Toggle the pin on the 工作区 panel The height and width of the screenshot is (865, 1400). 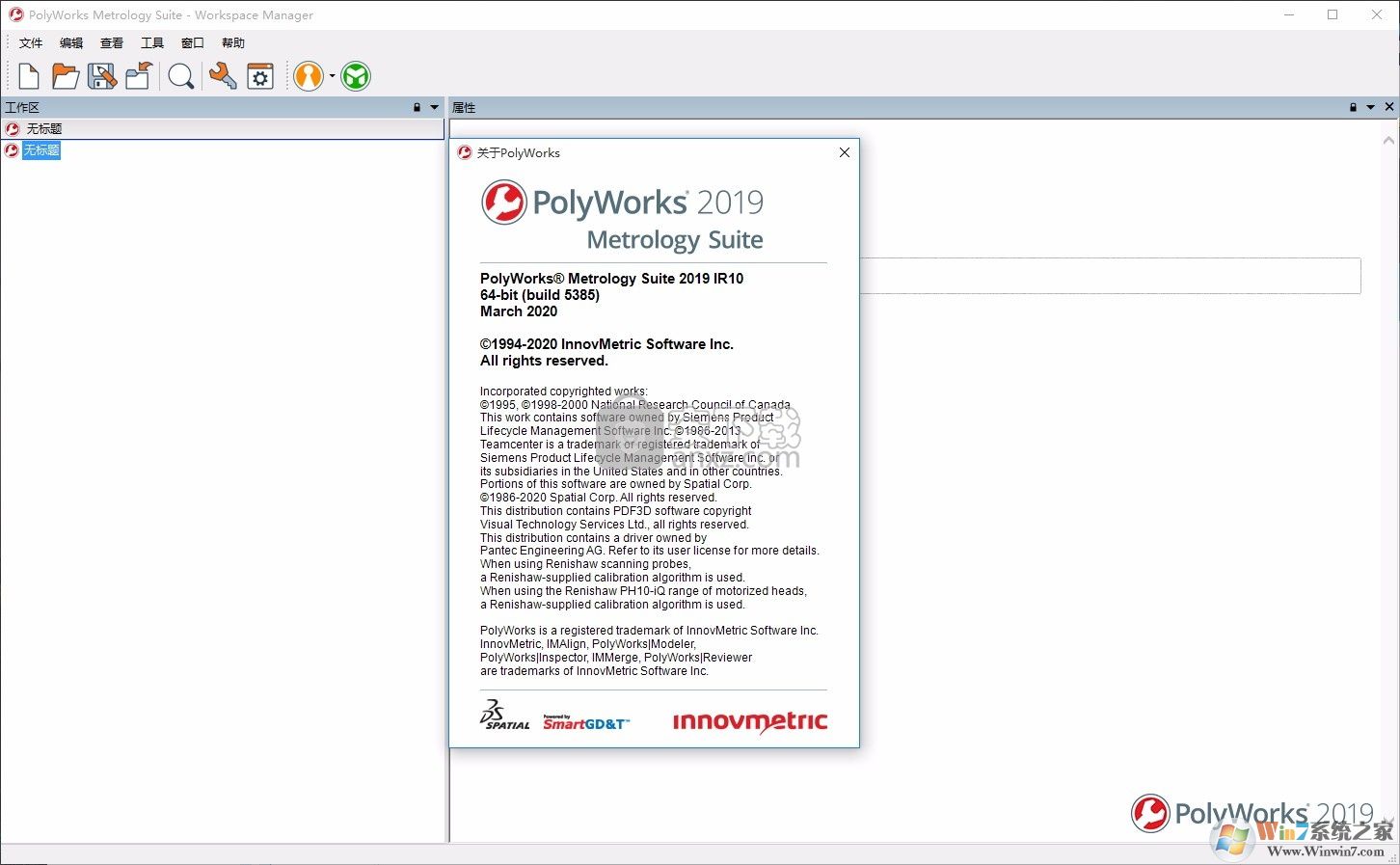point(415,107)
